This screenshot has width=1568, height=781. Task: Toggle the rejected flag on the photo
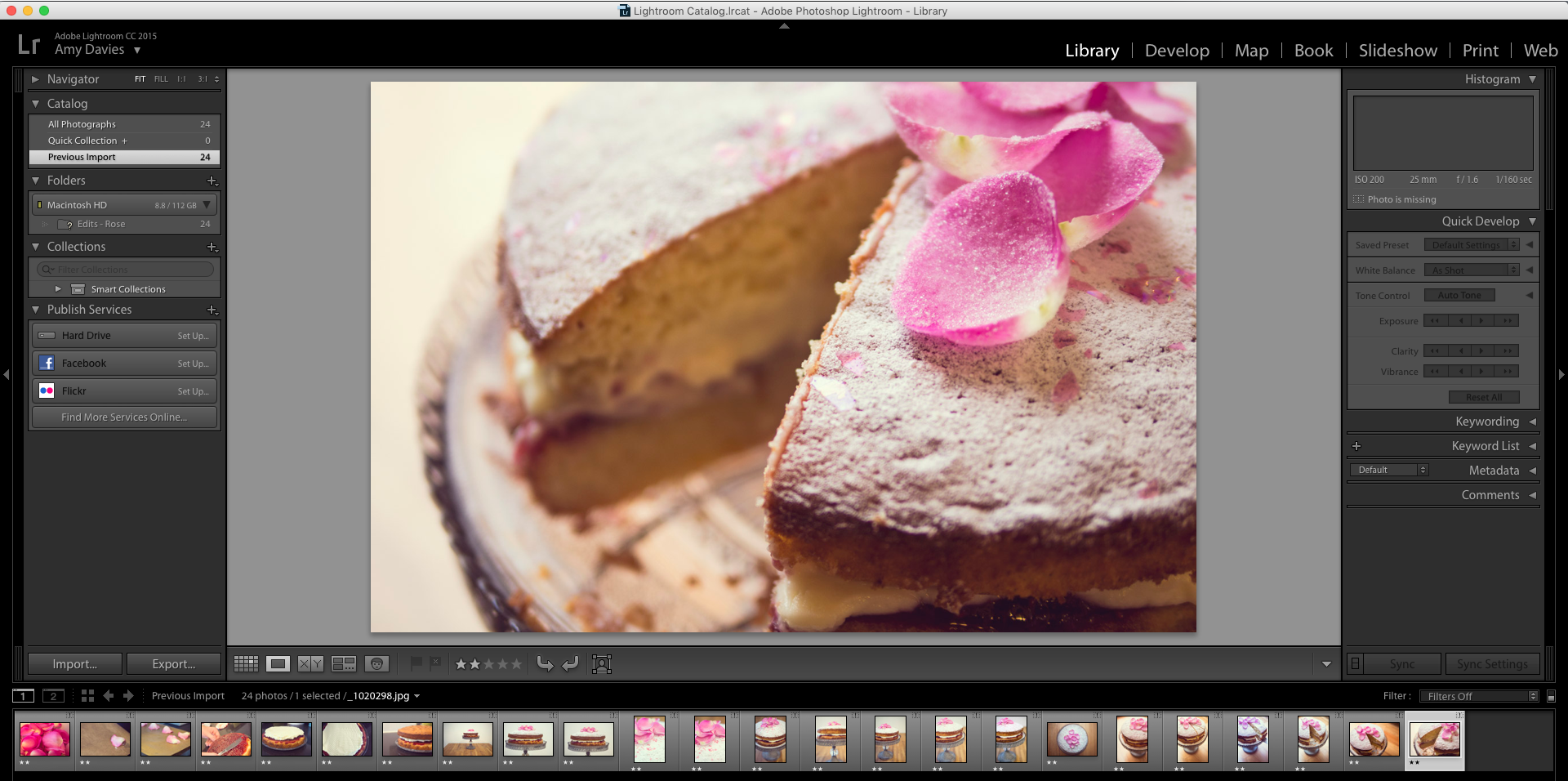[x=436, y=663]
